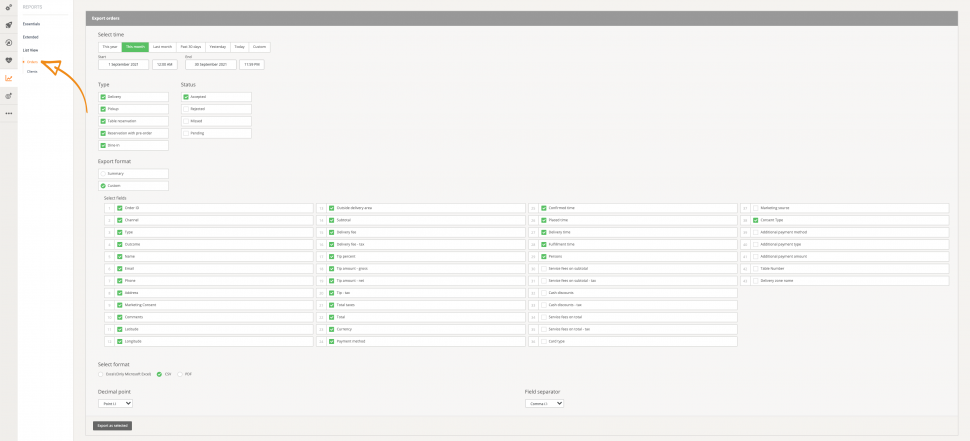This screenshot has width=970, height=441.
Task: Click the rocket icon in left sidebar
Action: click(9, 25)
